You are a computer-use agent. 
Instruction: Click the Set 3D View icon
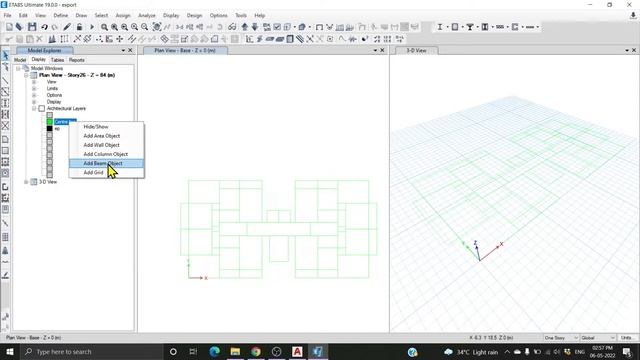tap(179, 27)
